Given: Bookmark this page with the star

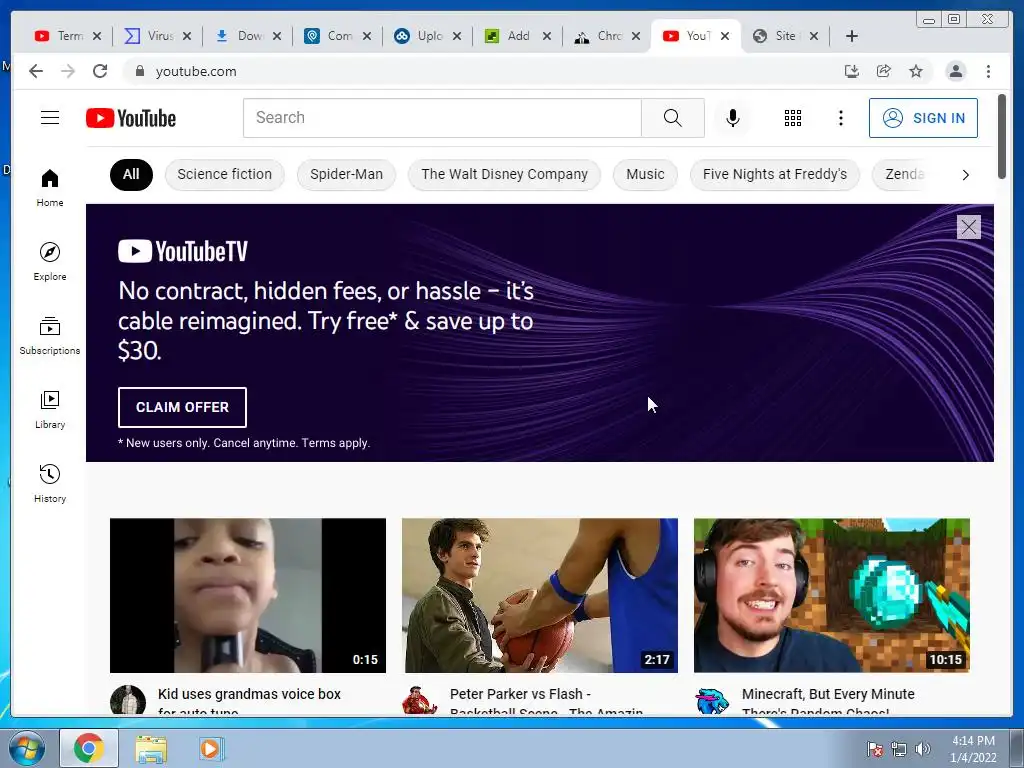Looking at the screenshot, I should pyautogui.click(x=916, y=71).
